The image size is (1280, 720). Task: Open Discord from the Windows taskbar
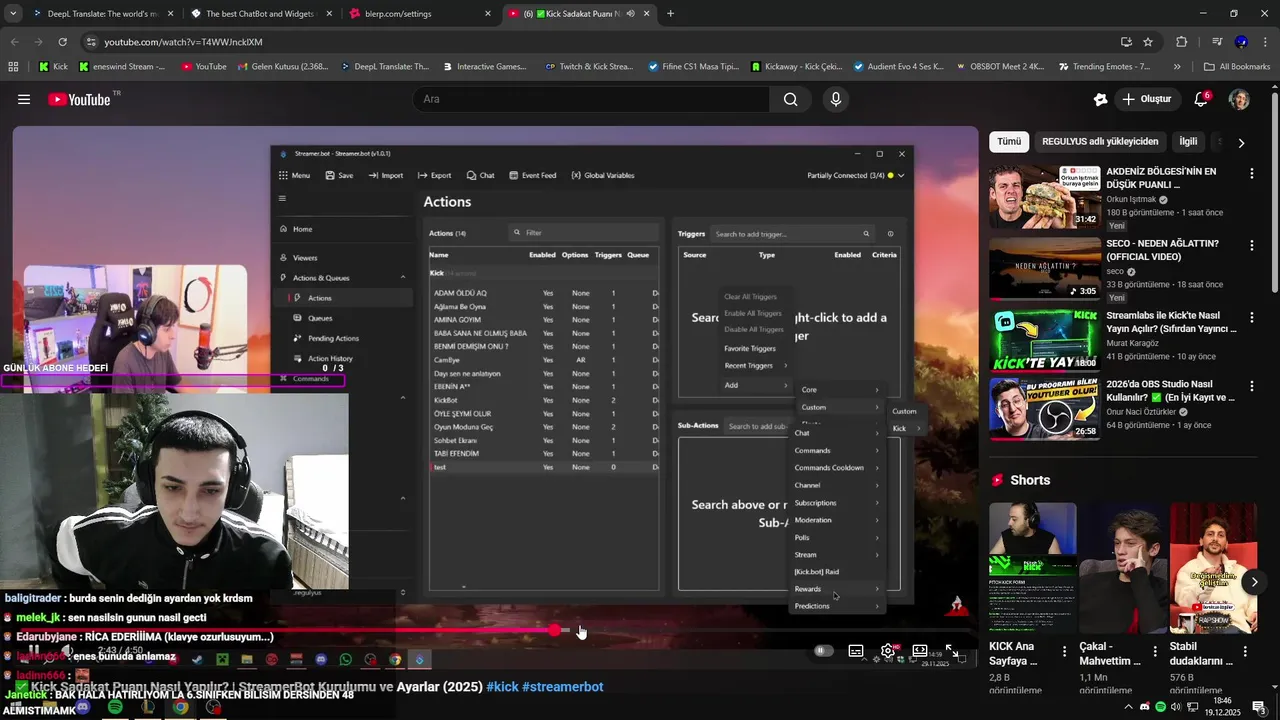click(82, 707)
